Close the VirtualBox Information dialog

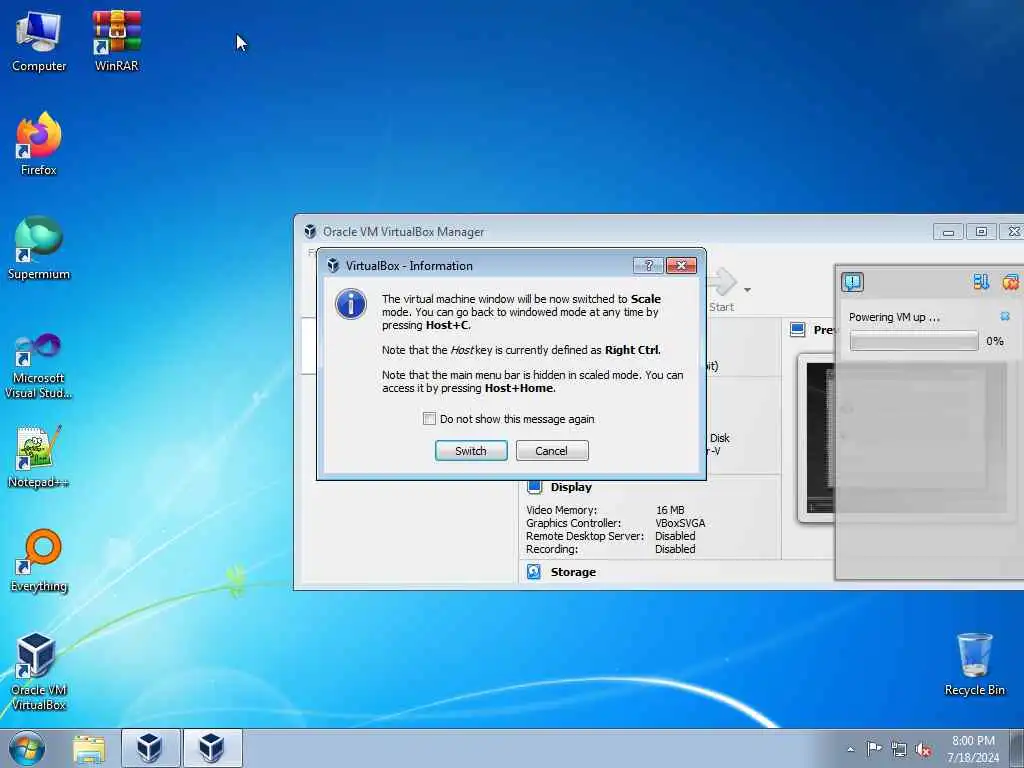681,265
